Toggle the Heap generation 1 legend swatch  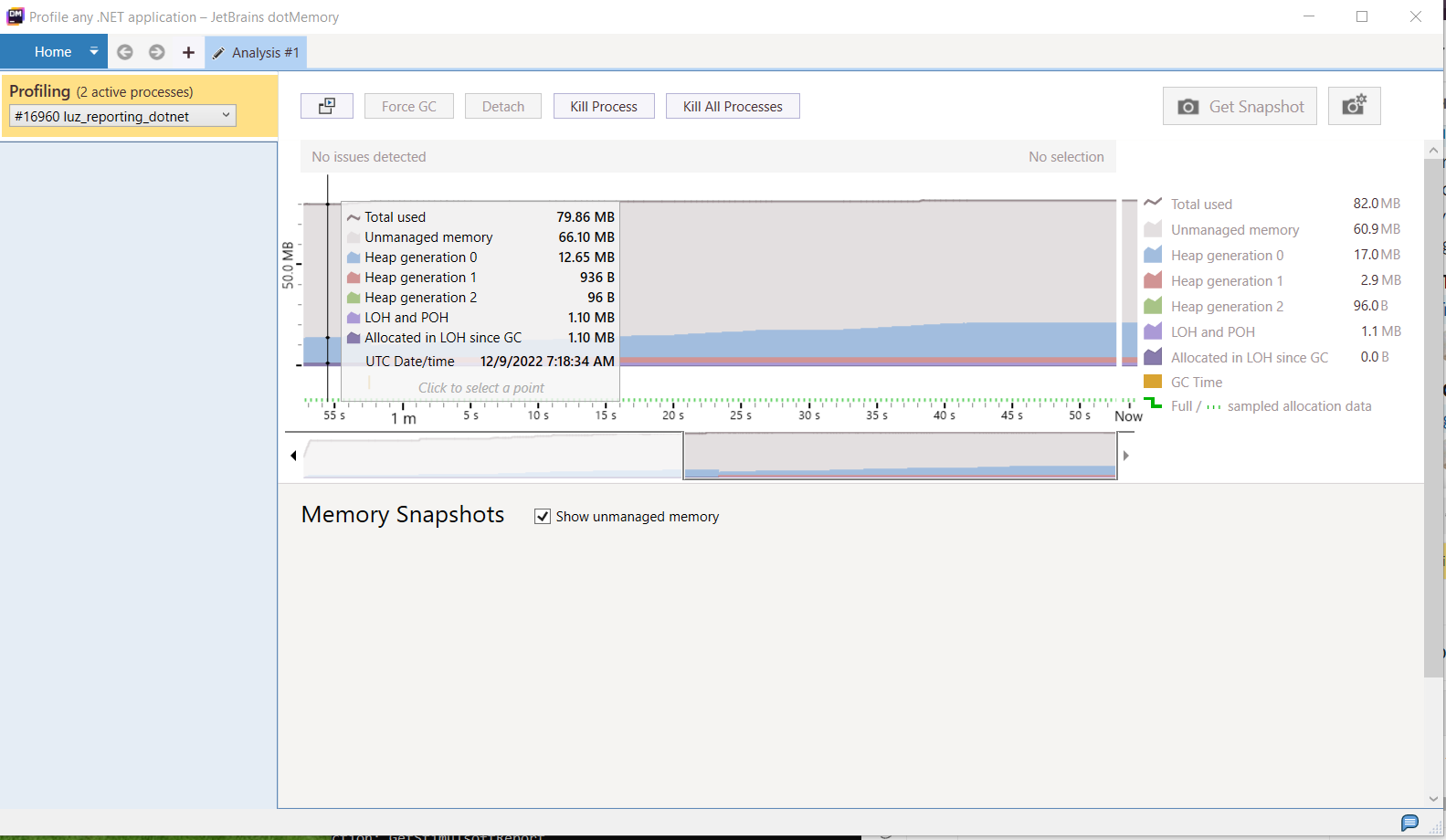[1153, 280]
